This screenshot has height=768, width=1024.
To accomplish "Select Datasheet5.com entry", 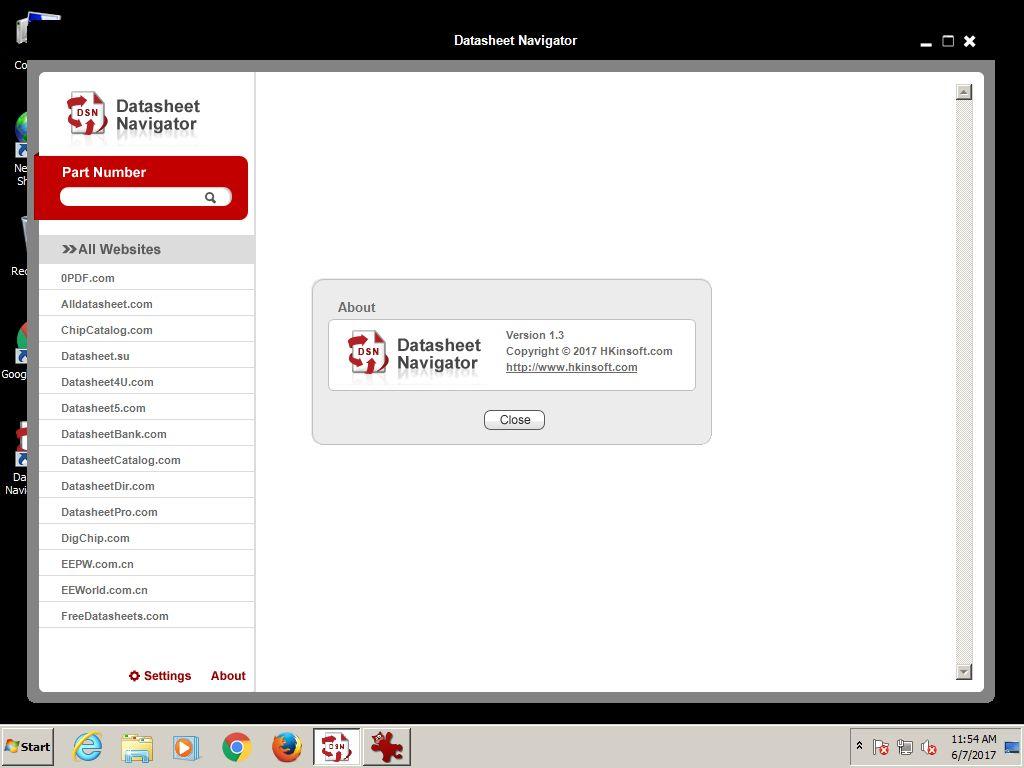I will pos(147,408).
